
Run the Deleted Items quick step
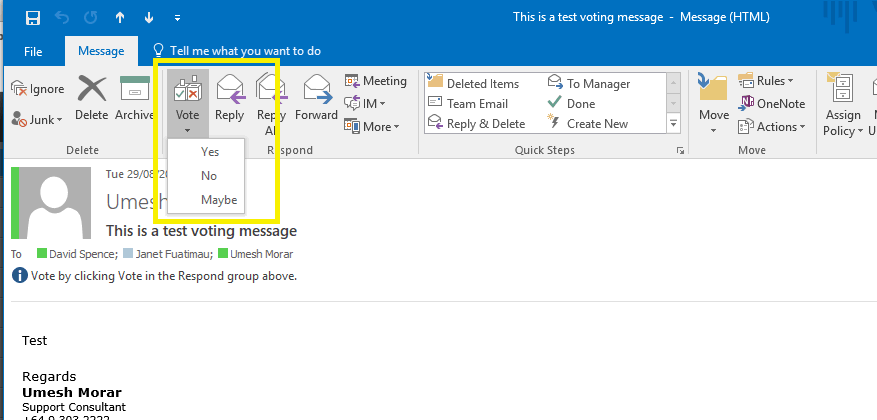pos(473,83)
